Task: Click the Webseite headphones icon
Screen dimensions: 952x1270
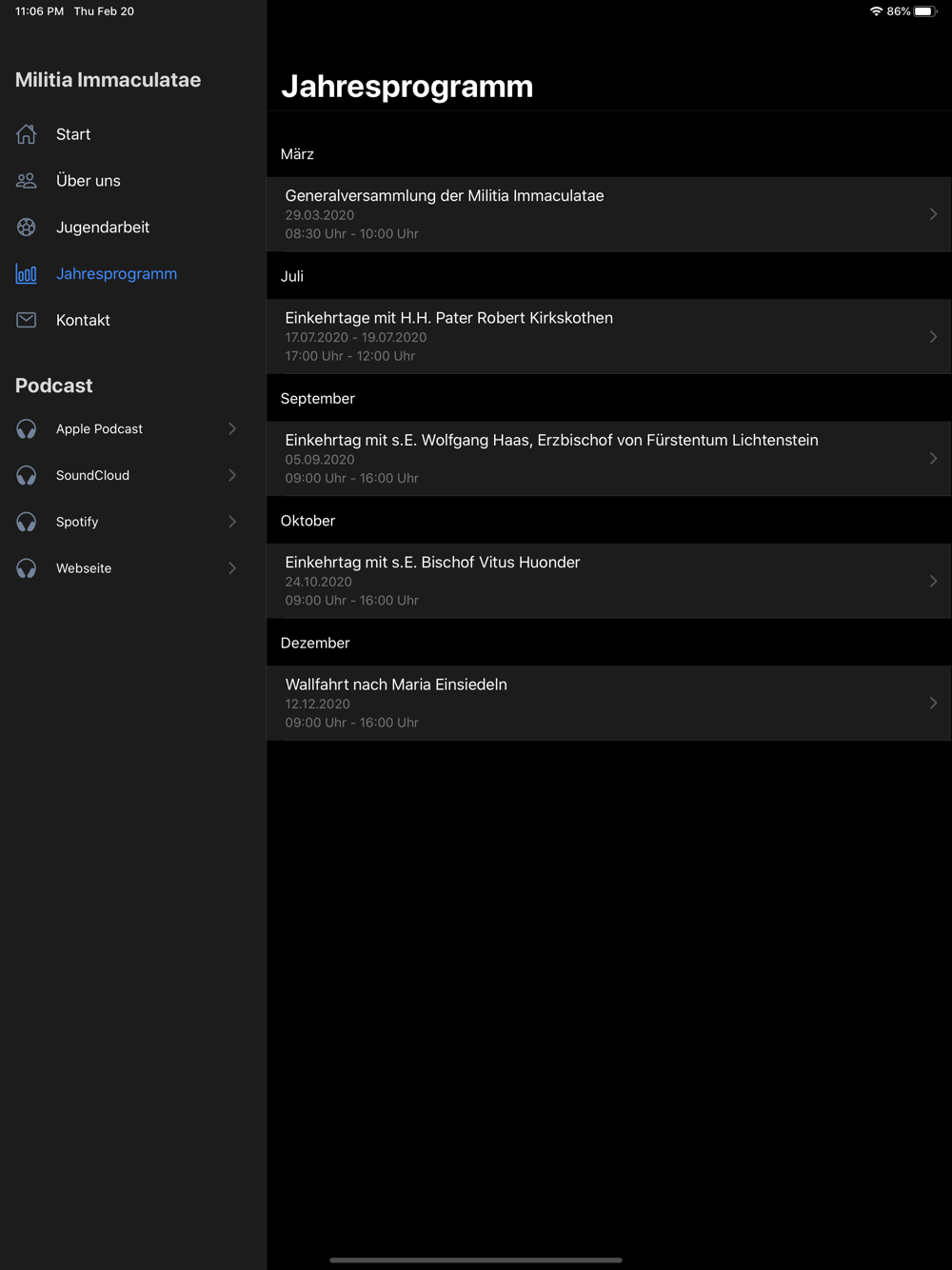Action: [27, 568]
